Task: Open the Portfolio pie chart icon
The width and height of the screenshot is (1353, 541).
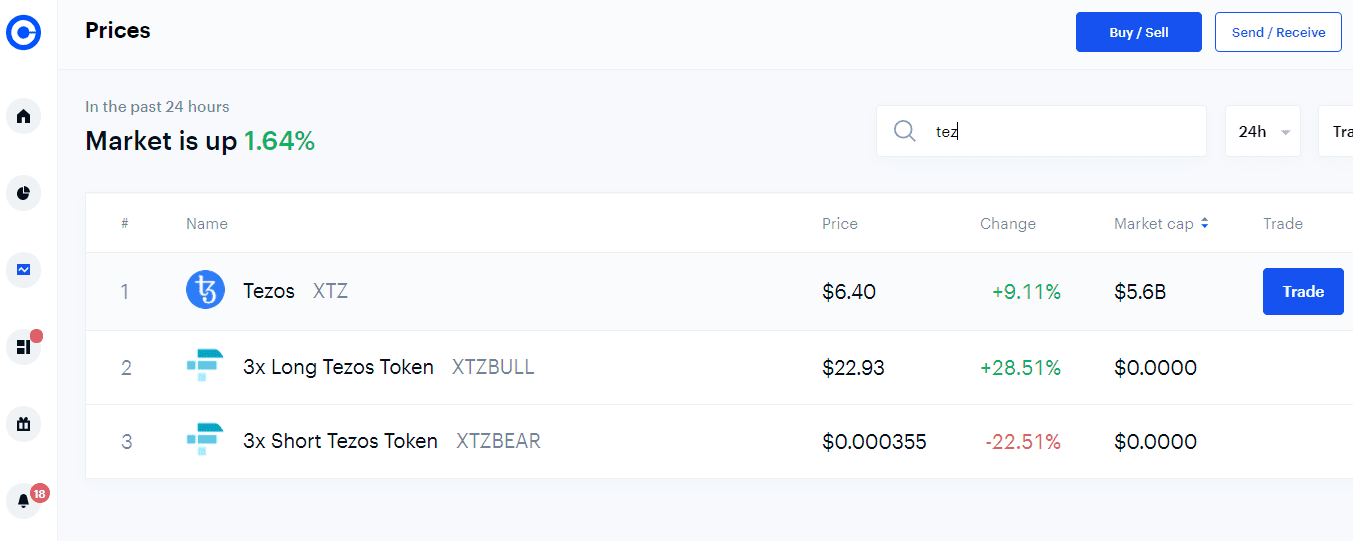Action: click(x=24, y=193)
